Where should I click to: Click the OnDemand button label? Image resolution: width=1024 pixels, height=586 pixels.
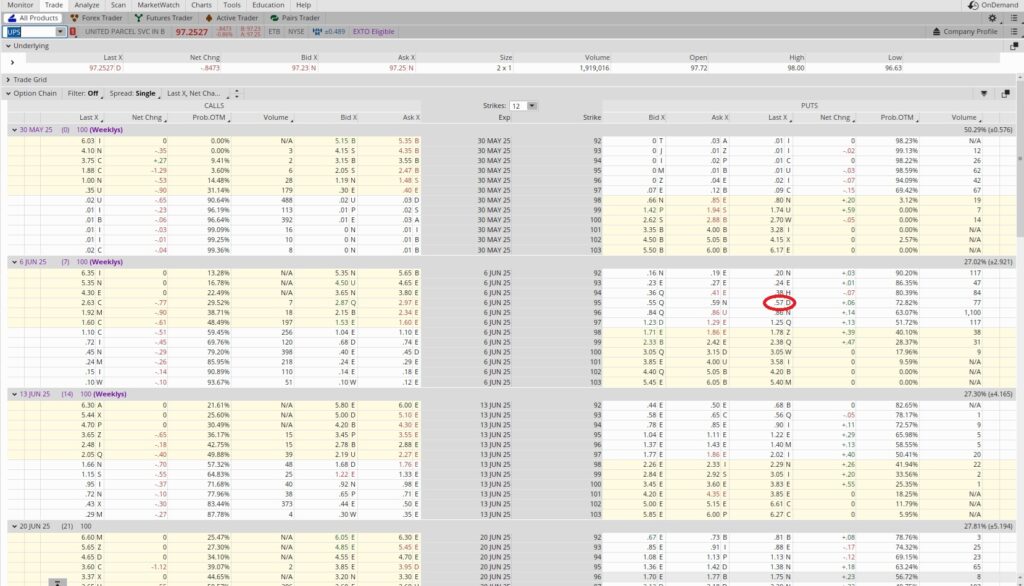(1000, 5)
